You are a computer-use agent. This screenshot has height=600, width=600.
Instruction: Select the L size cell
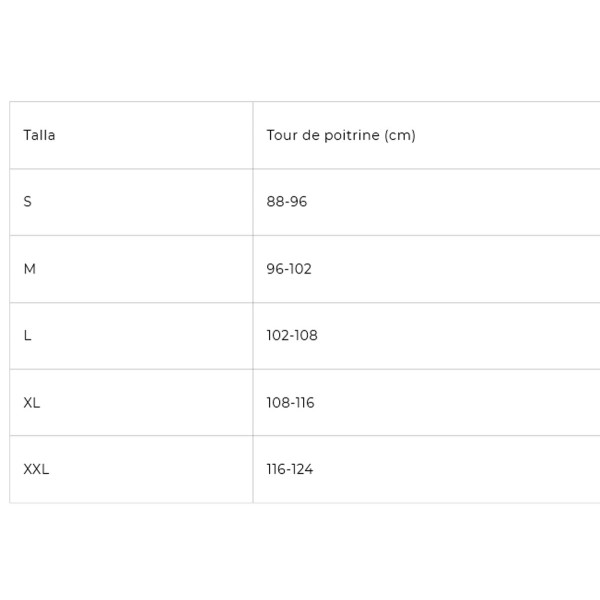pos(28,336)
